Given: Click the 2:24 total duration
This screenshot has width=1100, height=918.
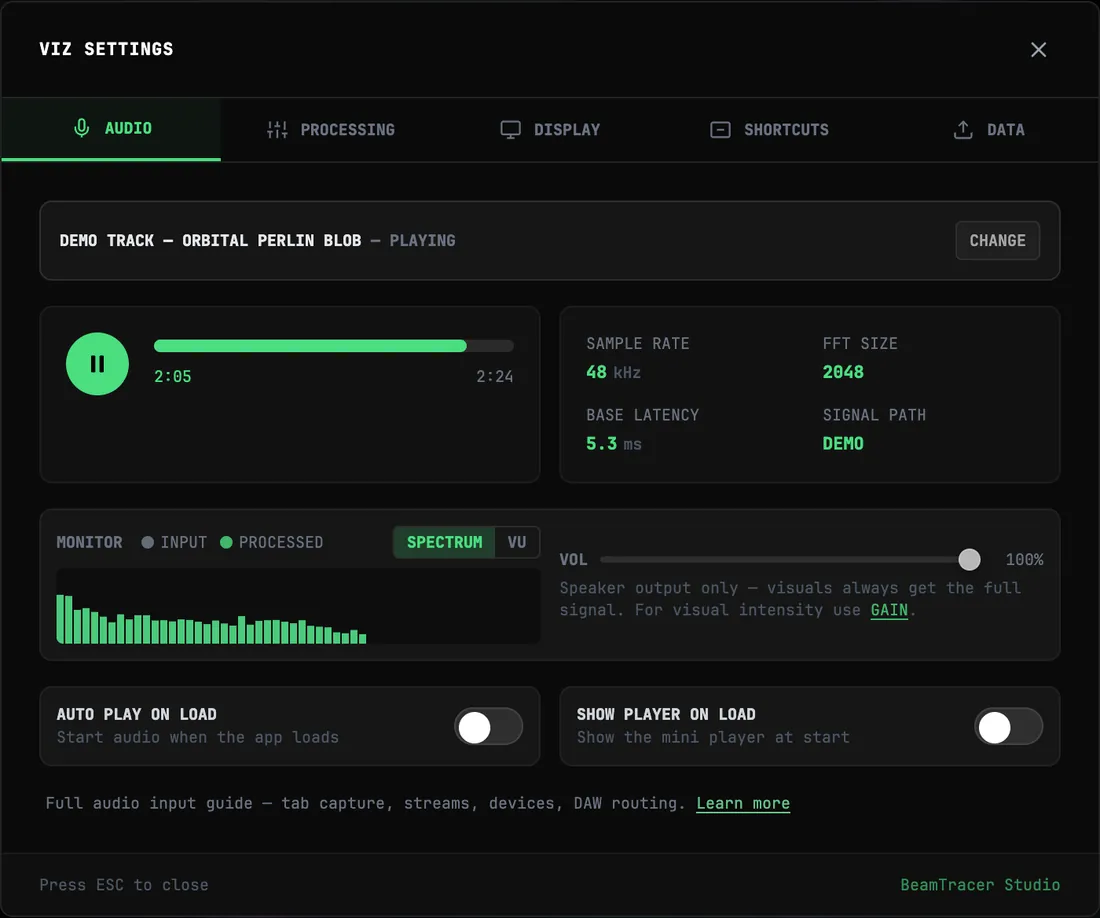Looking at the screenshot, I should tap(495, 377).
